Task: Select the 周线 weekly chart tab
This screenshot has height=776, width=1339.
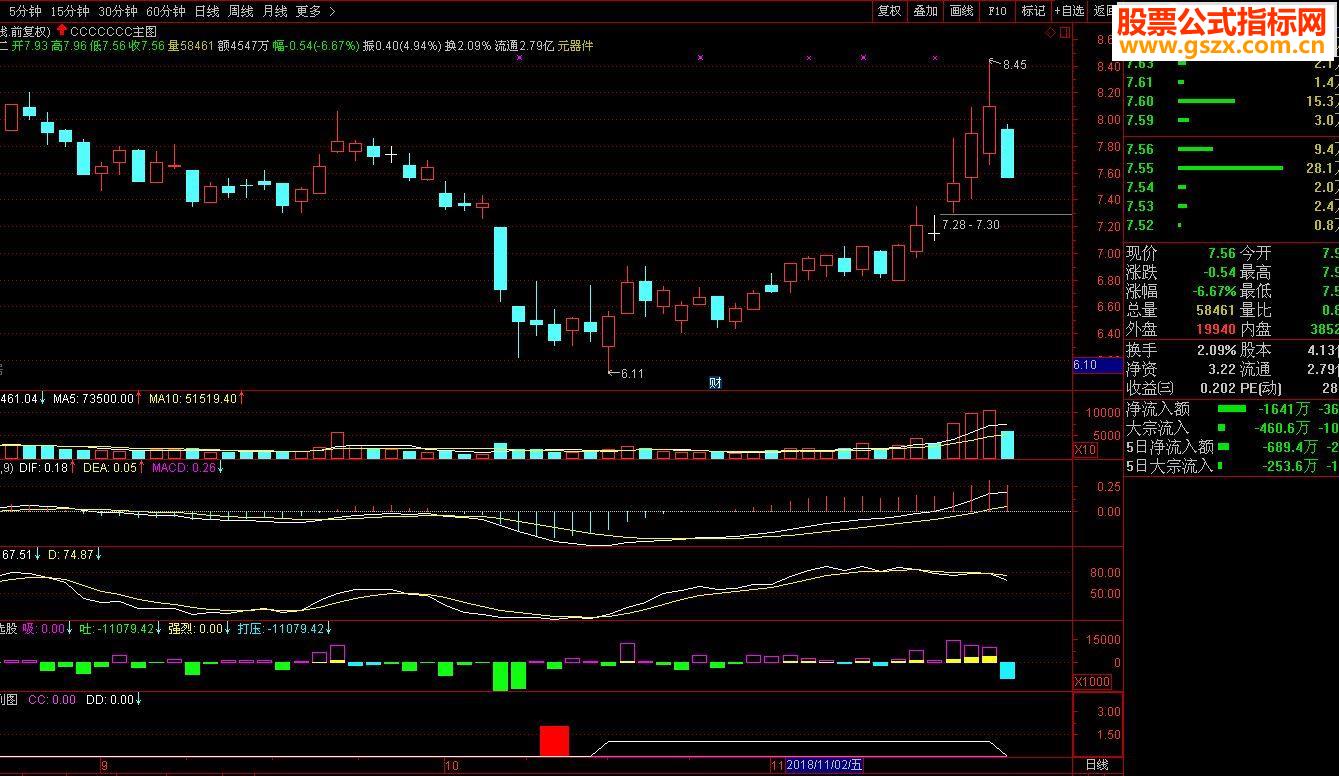Action: pyautogui.click(x=241, y=11)
